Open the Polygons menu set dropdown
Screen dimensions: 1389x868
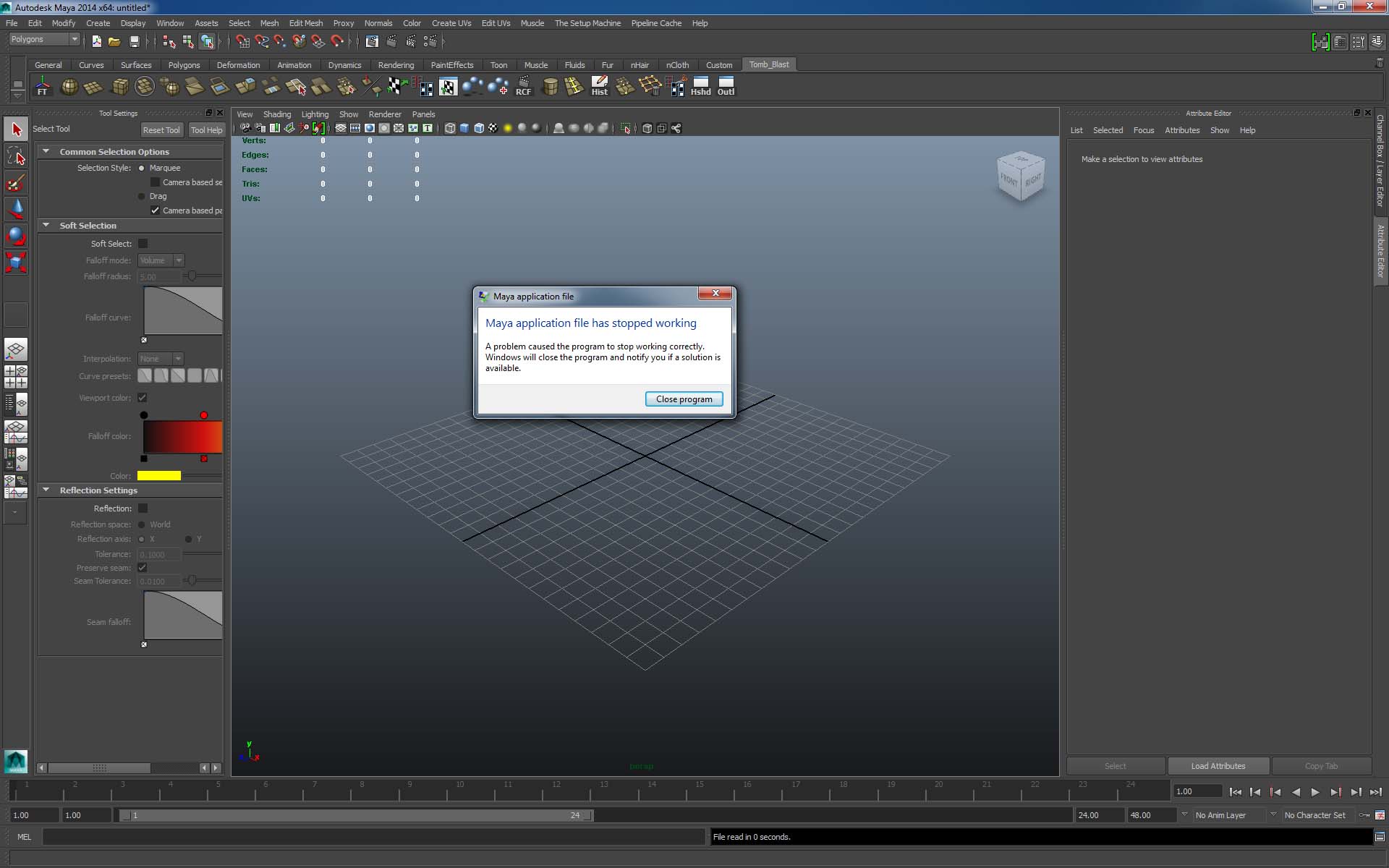click(43, 40)
